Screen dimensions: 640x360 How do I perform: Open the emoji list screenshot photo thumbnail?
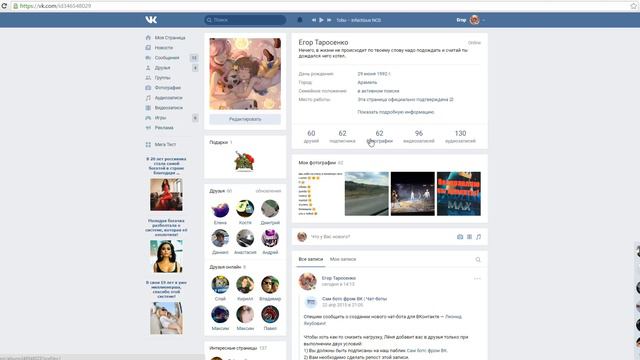tap(320, 193)
